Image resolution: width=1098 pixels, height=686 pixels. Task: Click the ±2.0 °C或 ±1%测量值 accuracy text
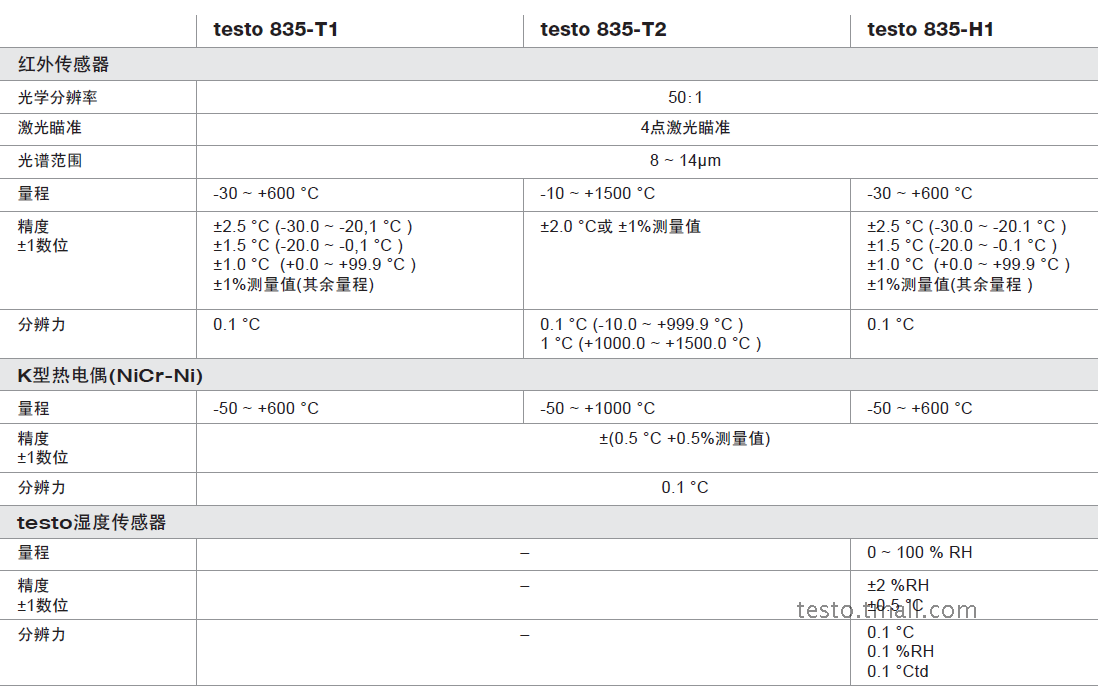point(620,226)
